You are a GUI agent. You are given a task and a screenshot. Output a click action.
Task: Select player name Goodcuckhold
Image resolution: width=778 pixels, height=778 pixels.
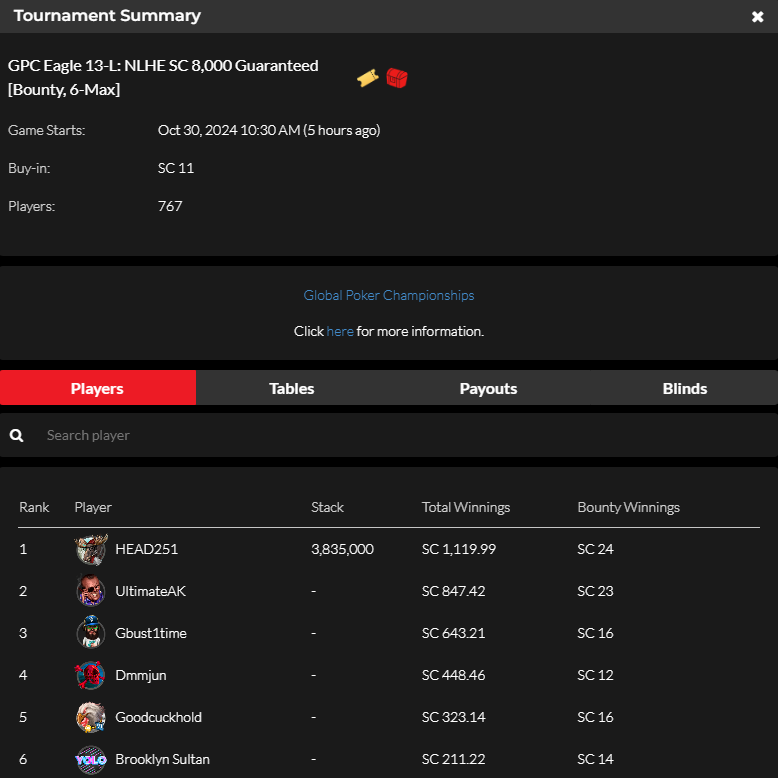click(x=158, y=717)
